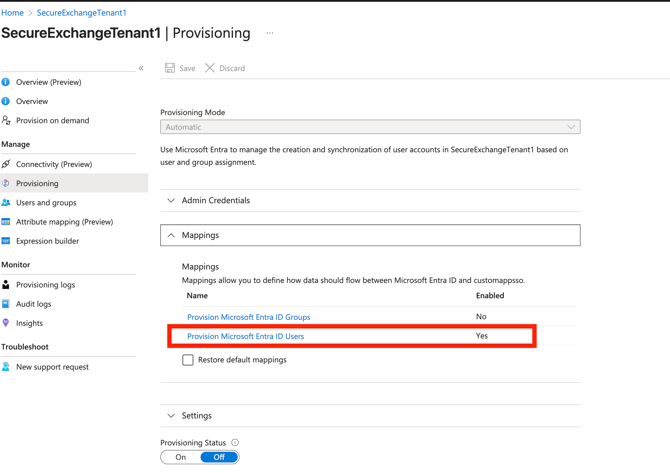Click the Provision on demand icon
Image resolution: width=670 pixels, height=473 pixels.
pyautogui.click(x=6, y=120)
